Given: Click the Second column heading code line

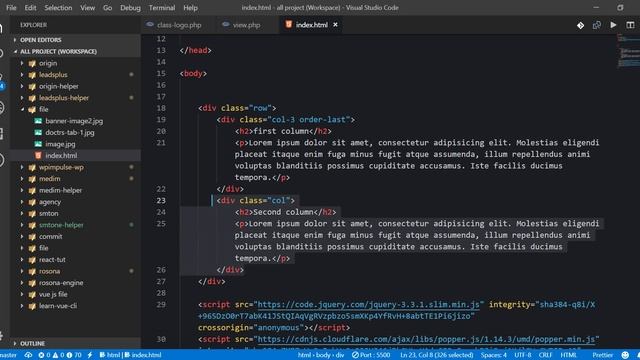Looking at the screenshot, I should (x=285, y=212).
